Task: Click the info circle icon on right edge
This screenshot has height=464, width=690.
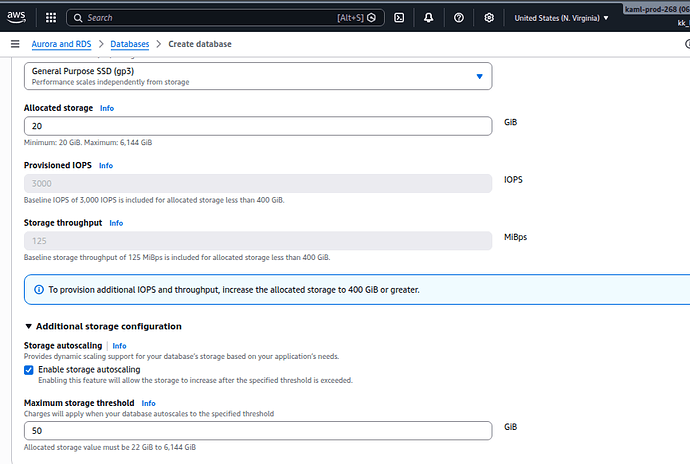Action: pos(686,44)
